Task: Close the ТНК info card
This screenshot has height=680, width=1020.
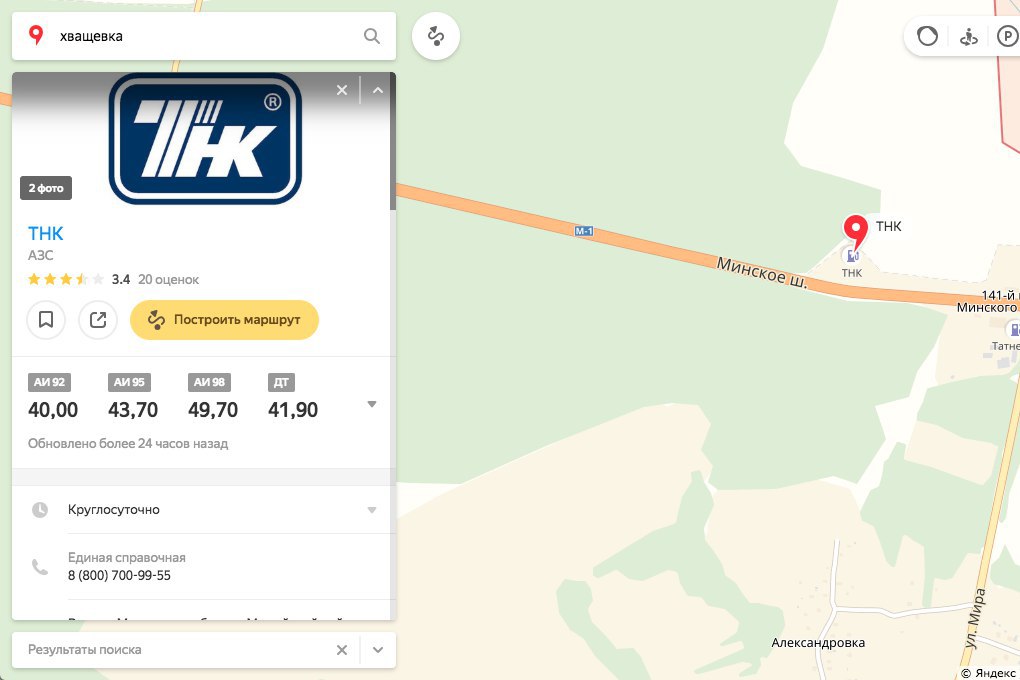Action: [342, 90]
